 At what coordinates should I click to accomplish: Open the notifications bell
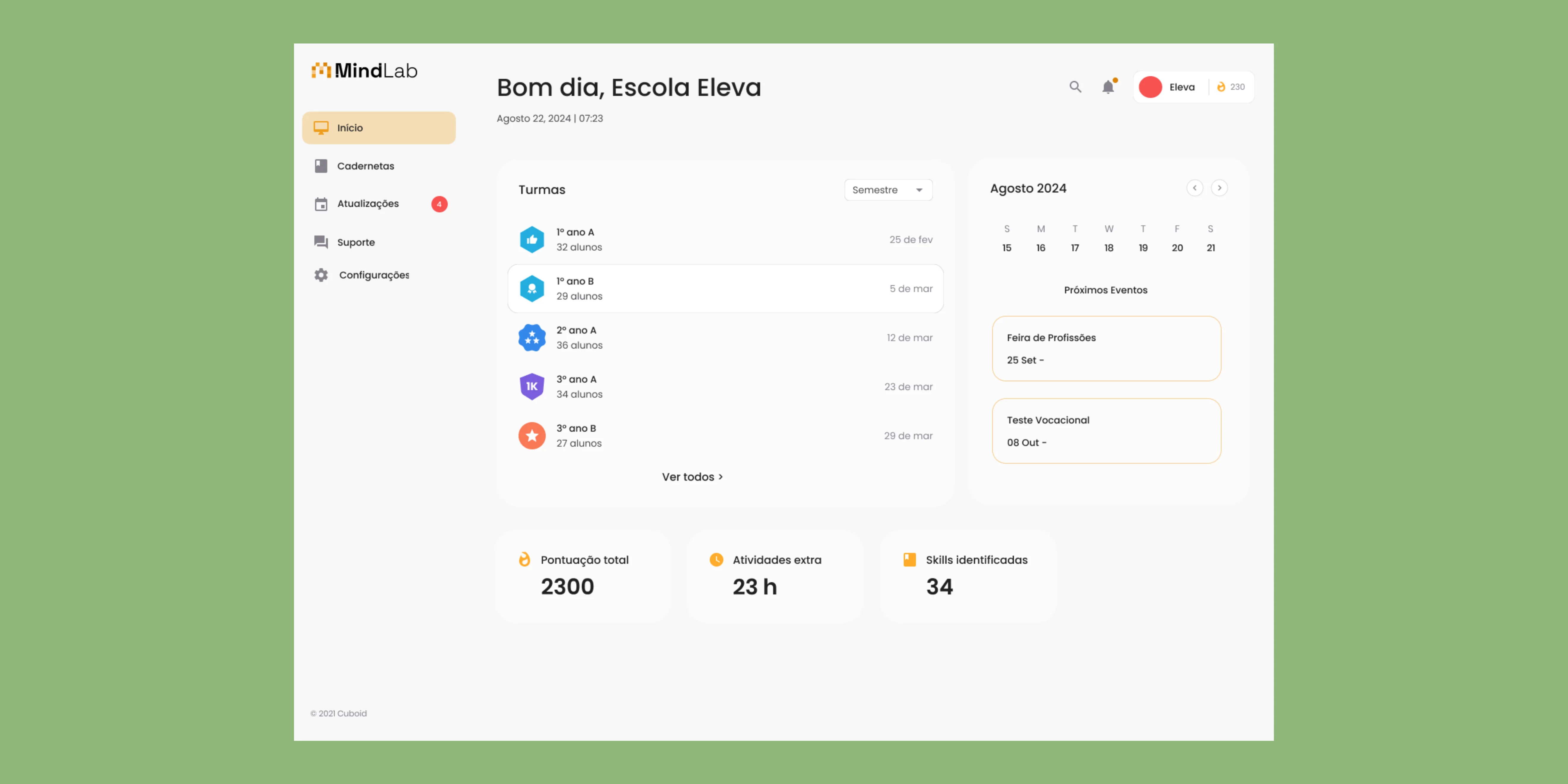coord(1108,87)
